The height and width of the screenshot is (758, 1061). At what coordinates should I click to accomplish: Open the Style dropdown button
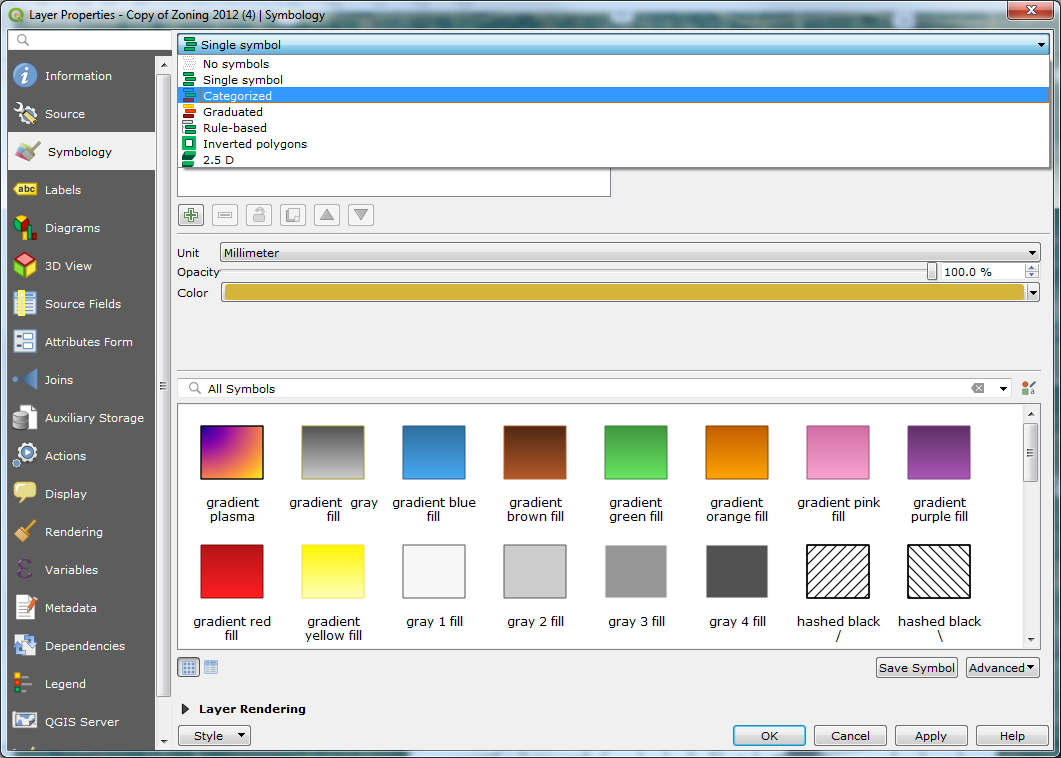click(215, 736)
